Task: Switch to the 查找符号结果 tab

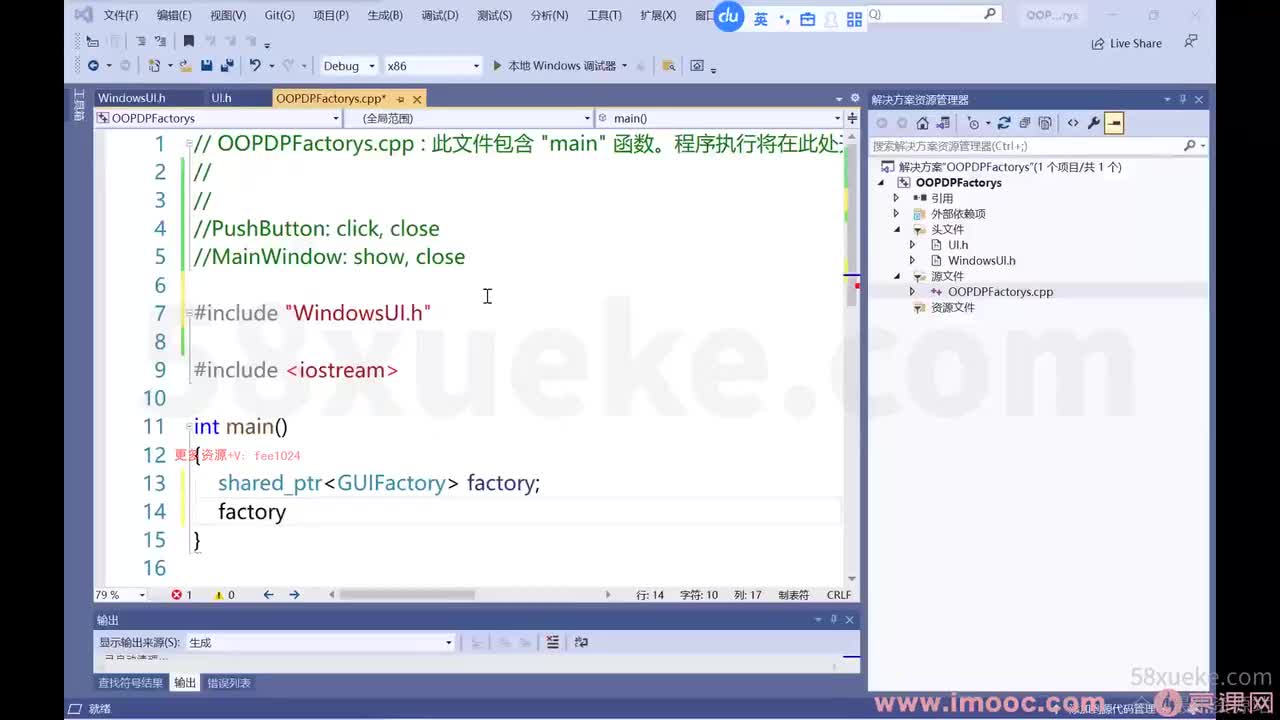Action: point(130,683)
